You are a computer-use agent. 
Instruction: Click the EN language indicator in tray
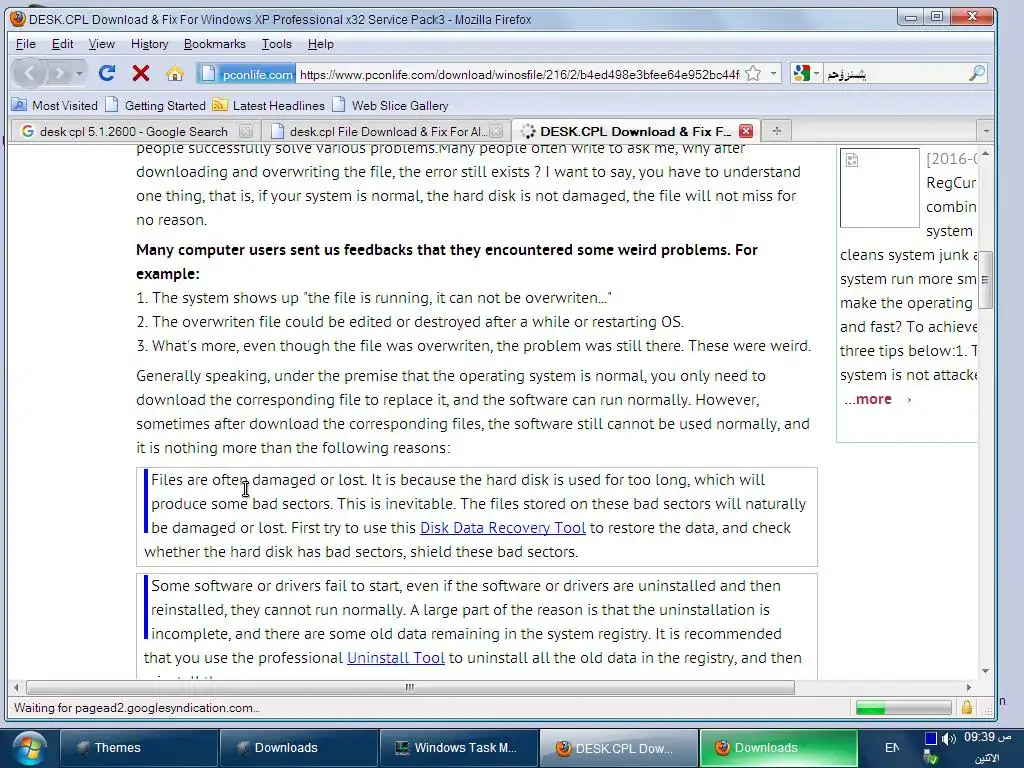click(891, 748)
